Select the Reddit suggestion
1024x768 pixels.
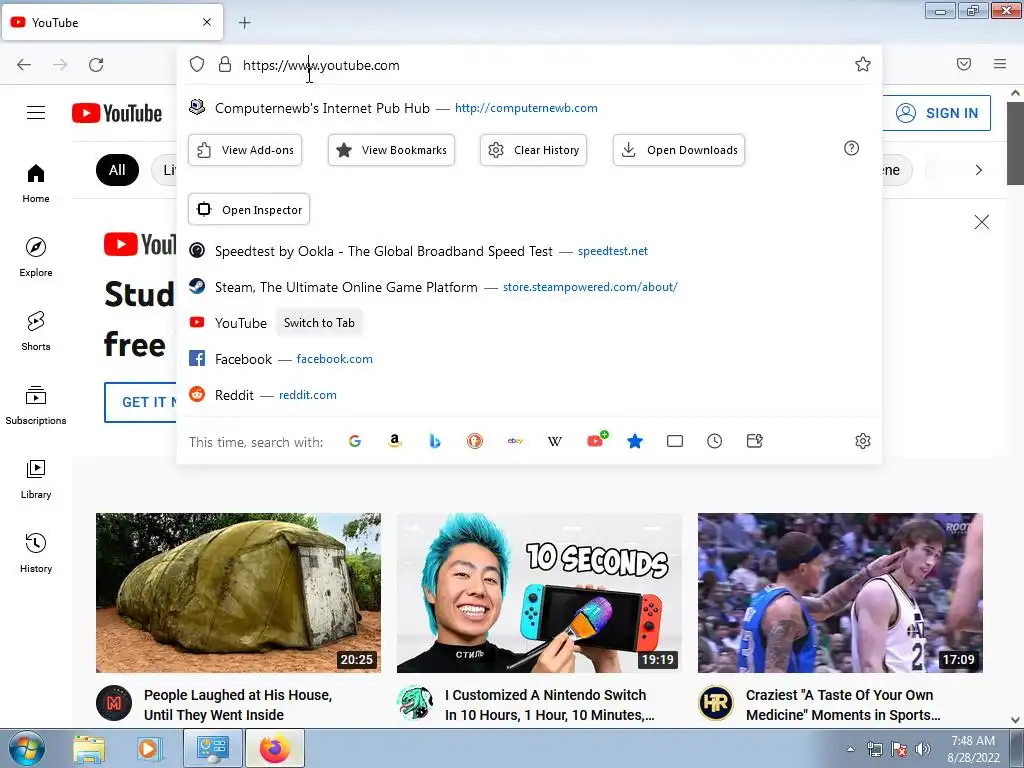(529, 394)
